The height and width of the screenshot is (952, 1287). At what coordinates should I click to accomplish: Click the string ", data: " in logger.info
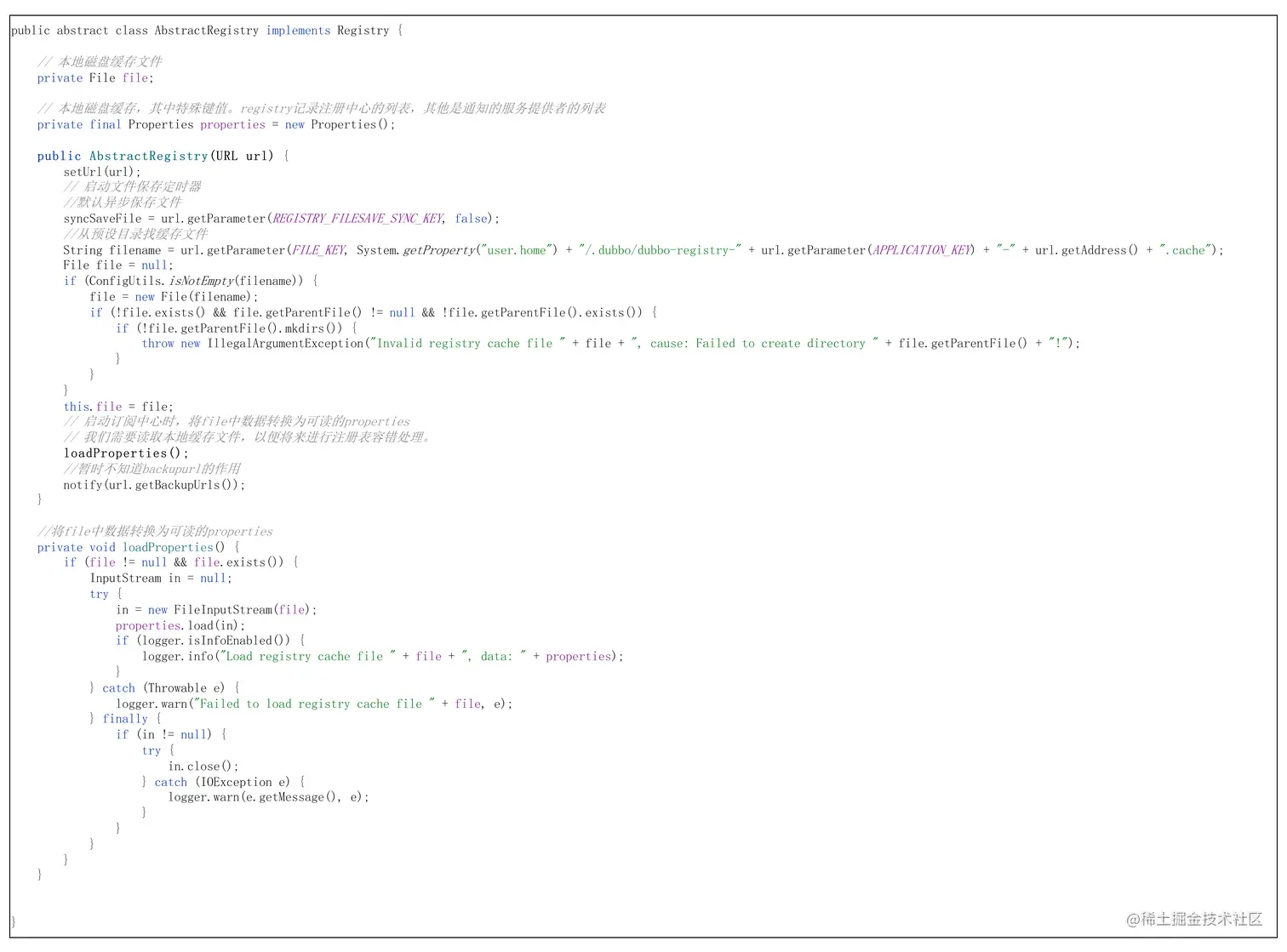[494, 657]
